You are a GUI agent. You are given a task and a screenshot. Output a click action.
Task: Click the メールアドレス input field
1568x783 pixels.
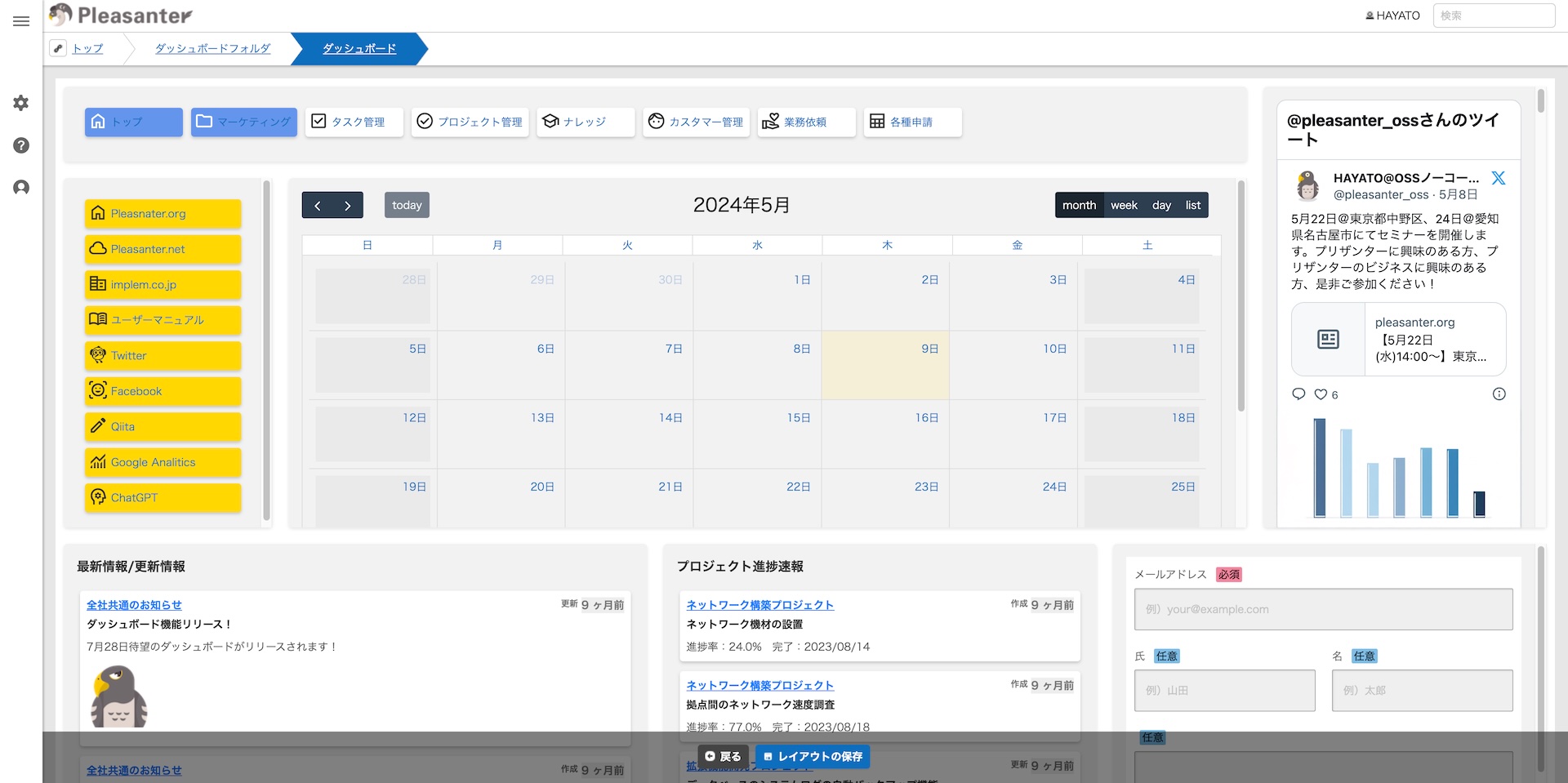coord(1323,609)
